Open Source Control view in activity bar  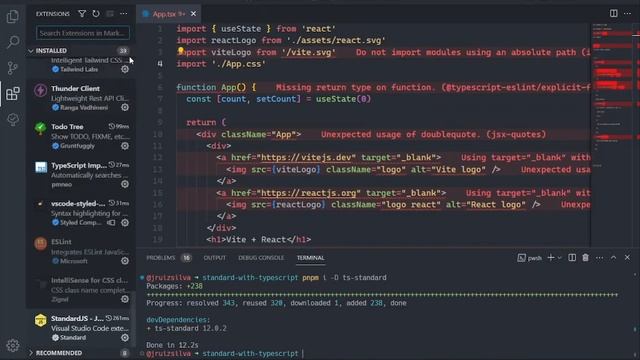pyautogui.click(x=13, y=68)
